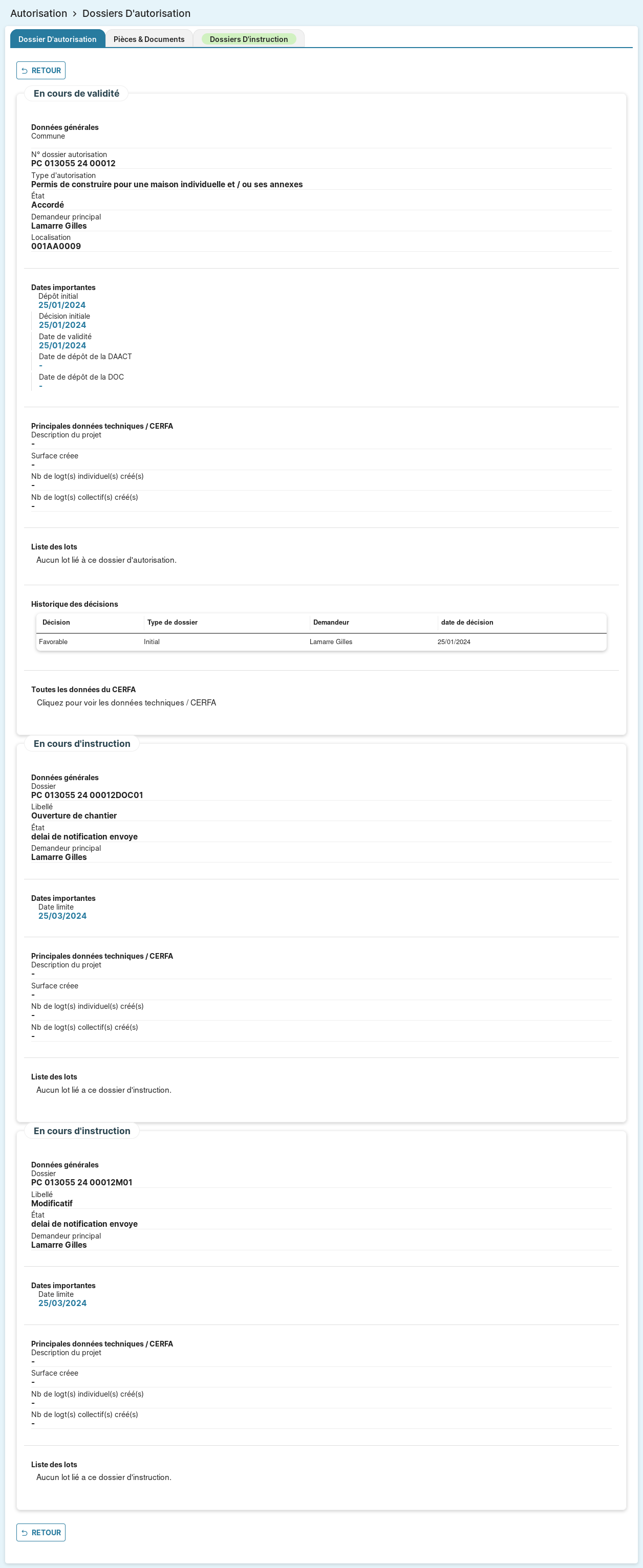643x1568 pixels.
Task: Collapse the En cours de validité section
Action: (x=76, y=94)
